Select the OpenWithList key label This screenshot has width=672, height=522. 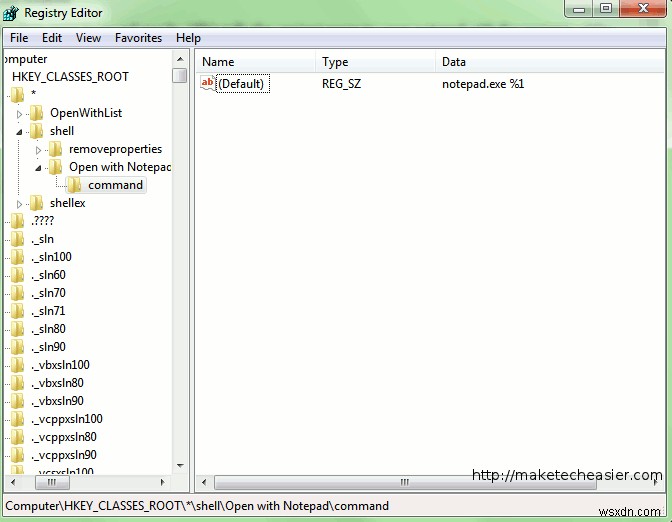tap(86, 113)
